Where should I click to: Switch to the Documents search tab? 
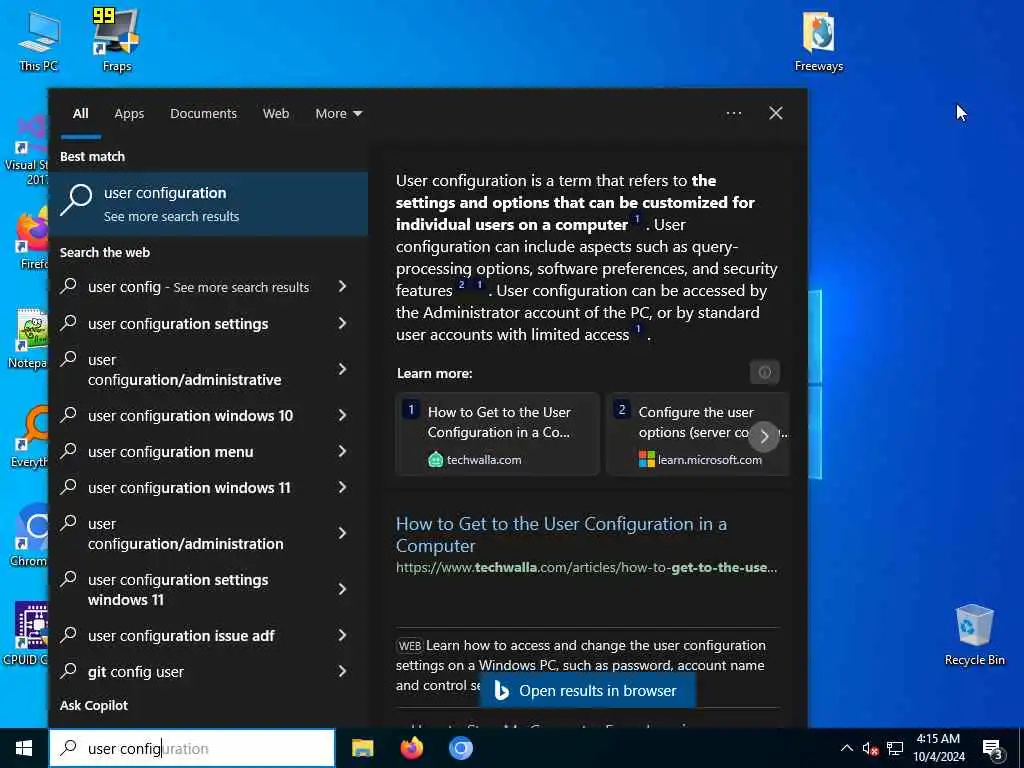[203, 114]
